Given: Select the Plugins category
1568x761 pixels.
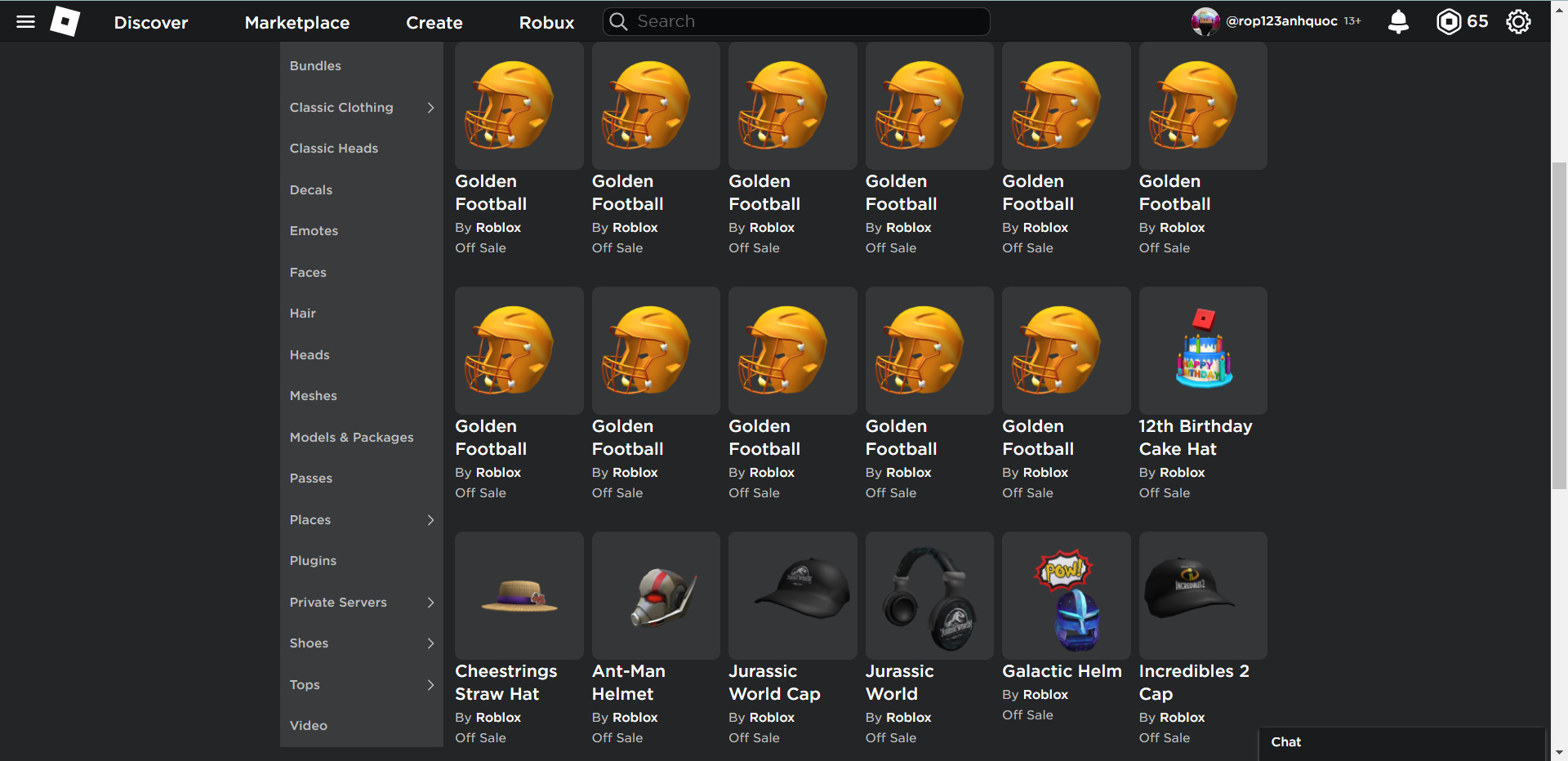Looking at the screenshot, I should (x=313, y=561).
